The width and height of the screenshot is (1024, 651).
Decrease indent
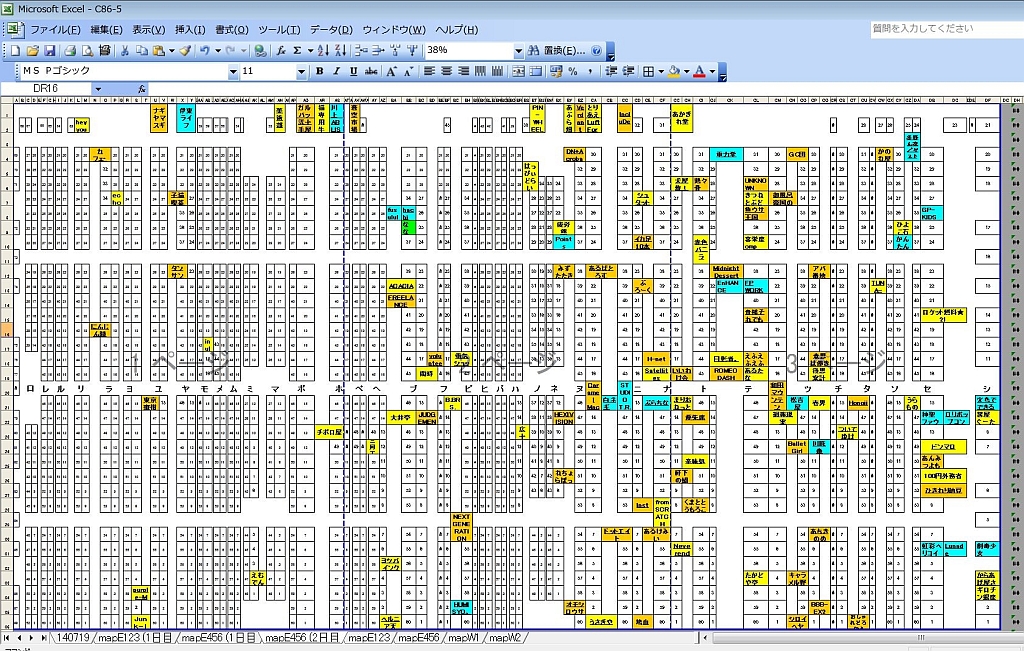click(611, 71)
